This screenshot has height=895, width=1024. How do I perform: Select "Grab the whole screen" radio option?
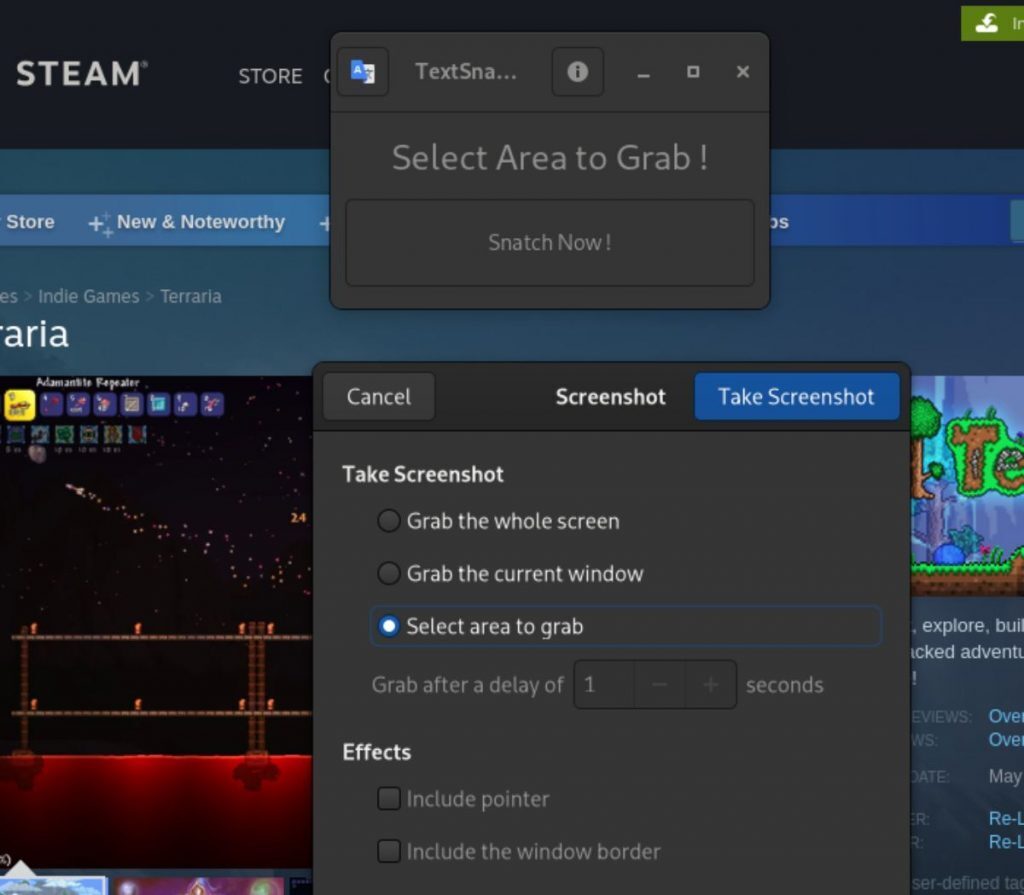coord(388,521)
